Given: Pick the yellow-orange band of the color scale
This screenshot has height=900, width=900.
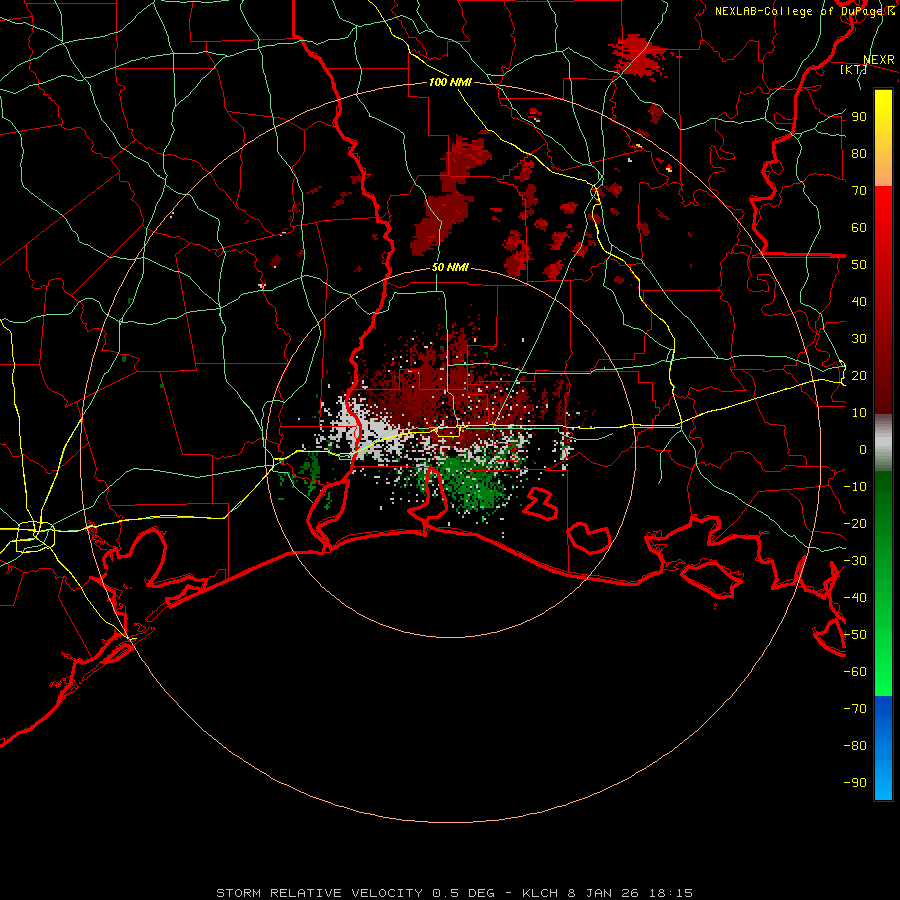Looking at the screenshot, I should coord(883,138).
